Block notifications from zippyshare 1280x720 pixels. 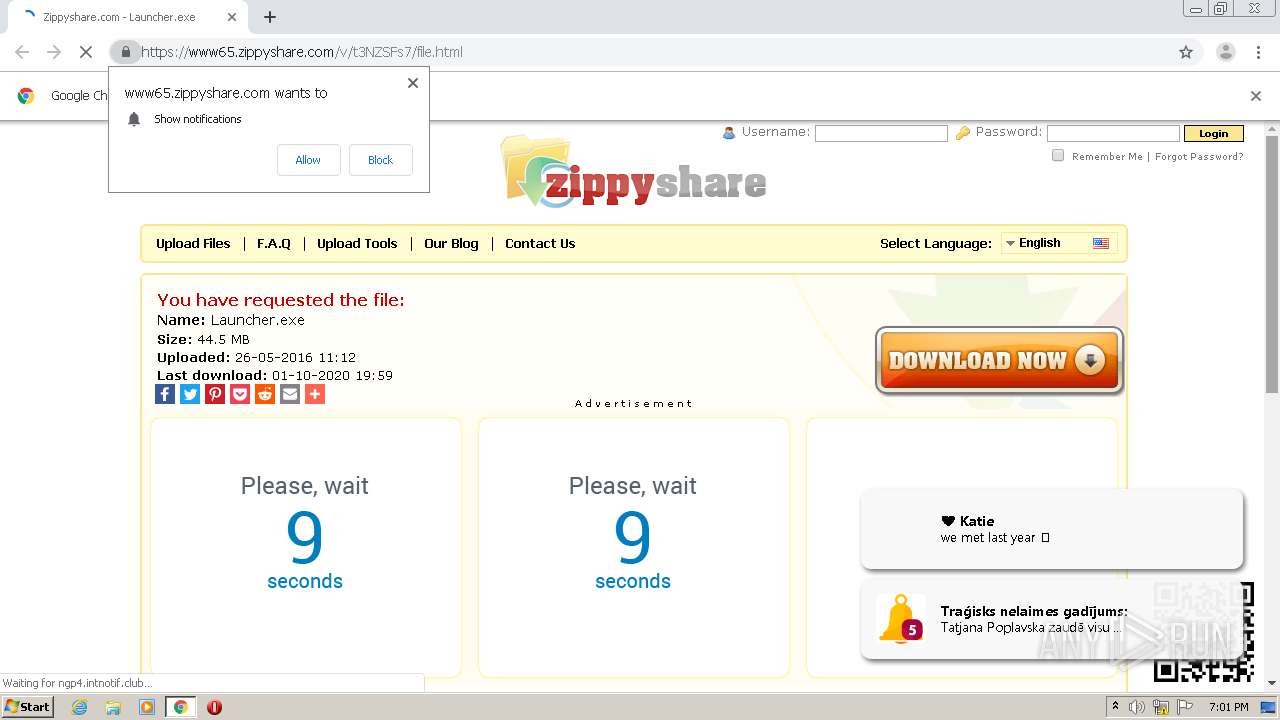[380, 160]
